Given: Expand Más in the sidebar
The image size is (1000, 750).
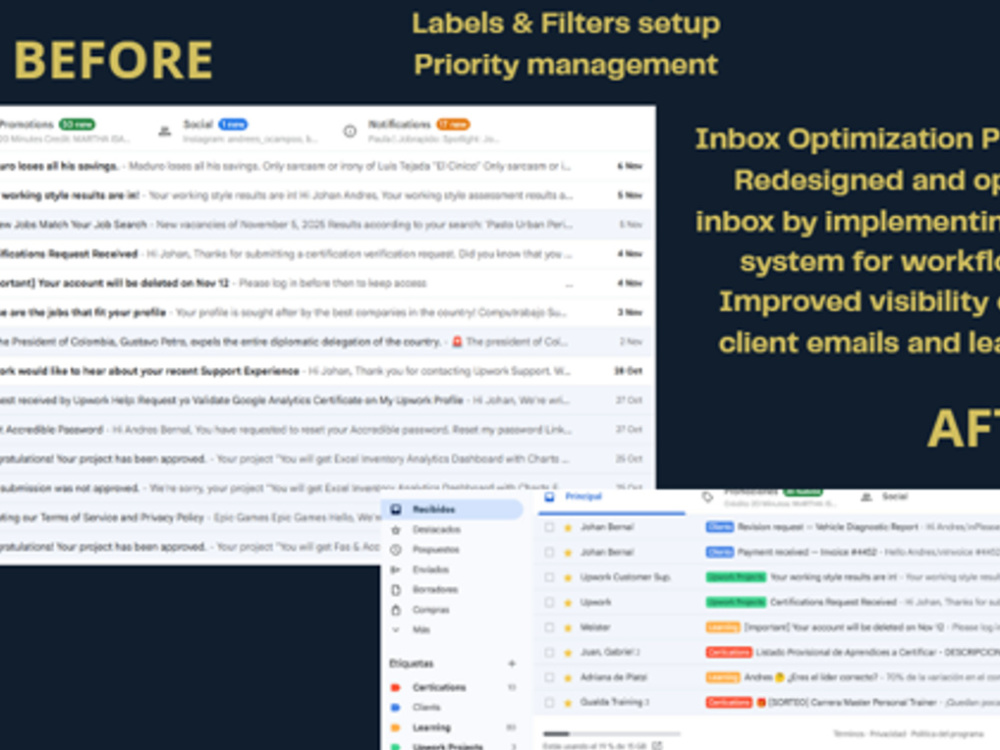Looking at the screenshot, I should click(x=421, y=629).
